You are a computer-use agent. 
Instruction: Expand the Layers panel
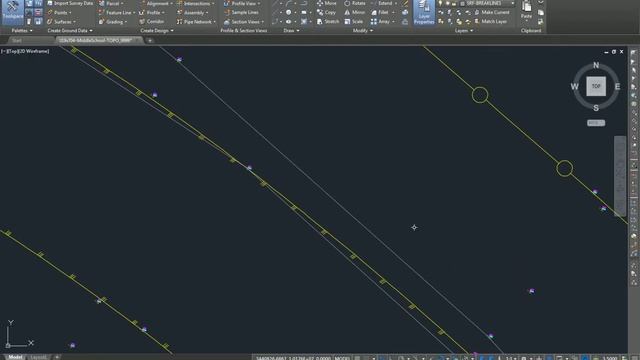click(464, 31)
